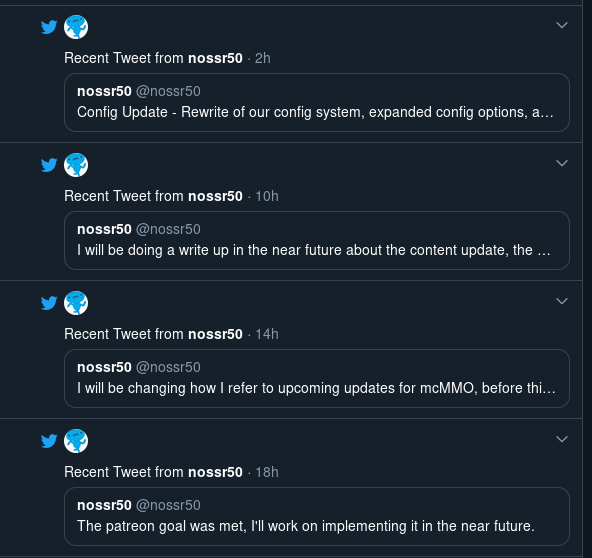This screenshot has height=558, width=592.
Task: Open nossr50 avatar in the 10h notification
Action: tap(76, 165)
